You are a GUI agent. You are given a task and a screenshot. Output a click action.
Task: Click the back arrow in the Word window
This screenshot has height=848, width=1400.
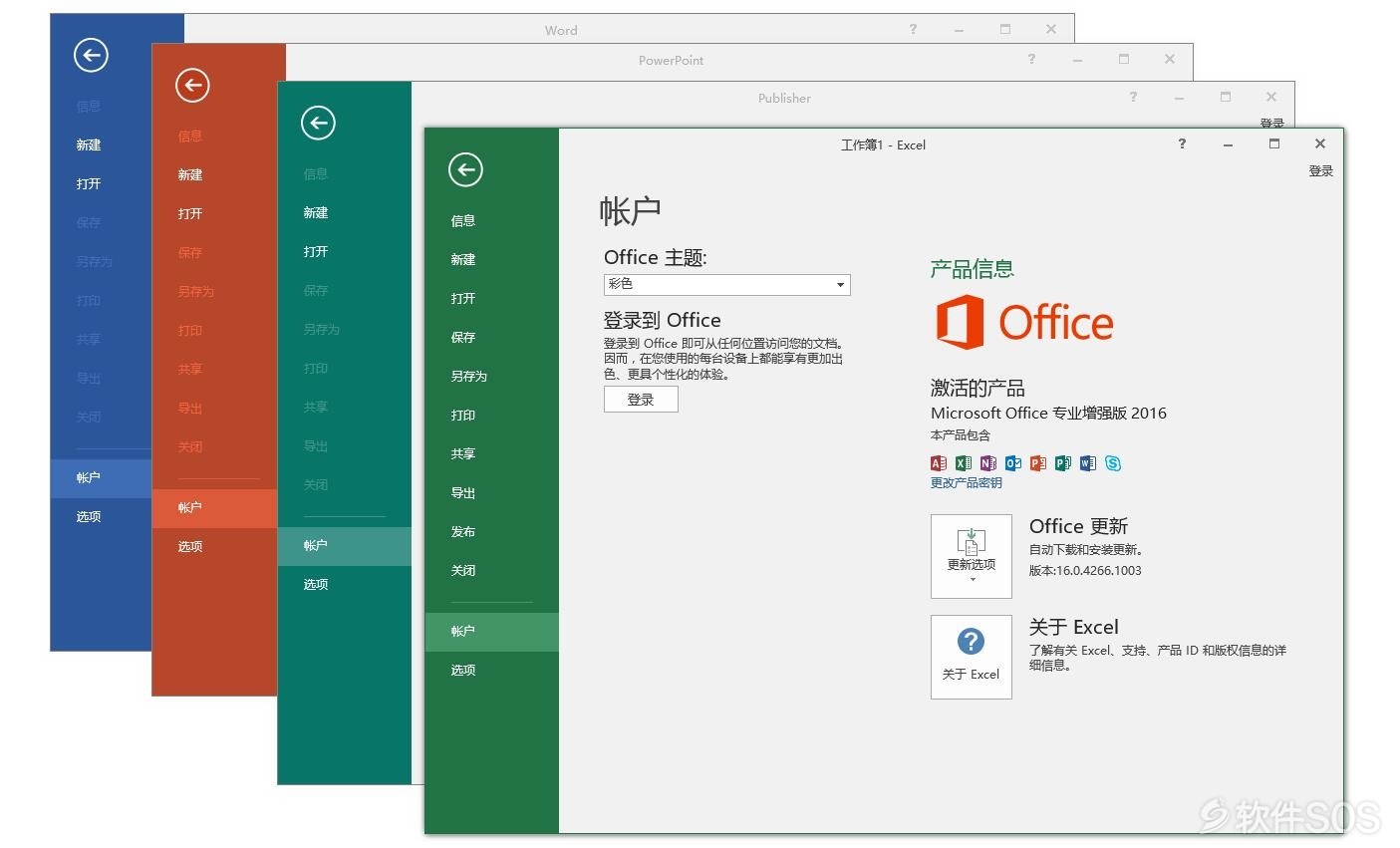pos(91,55)
